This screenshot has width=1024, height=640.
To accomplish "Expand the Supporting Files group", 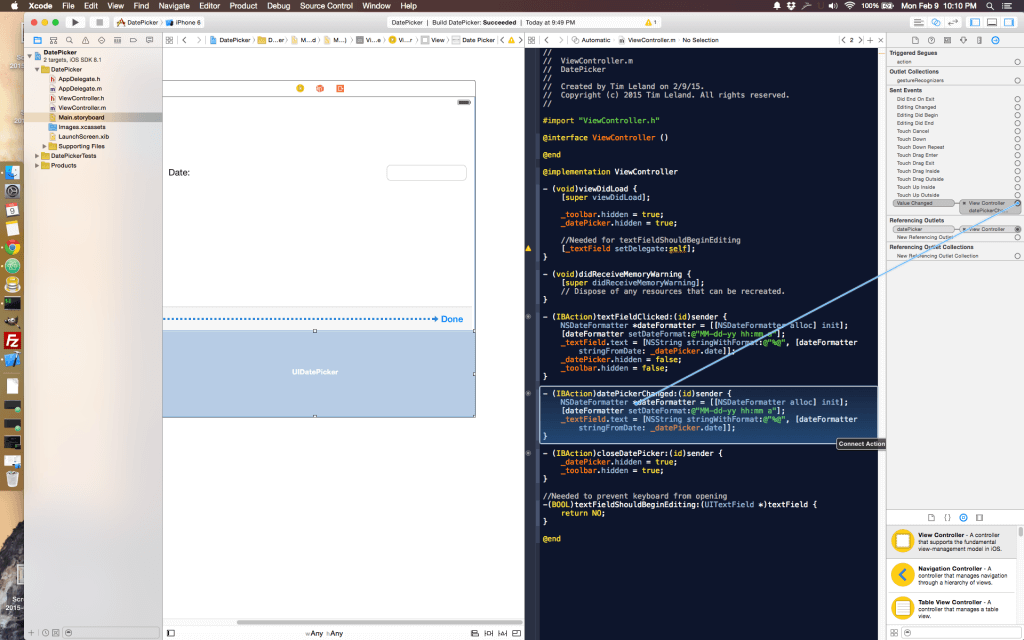I will point(44,146).
